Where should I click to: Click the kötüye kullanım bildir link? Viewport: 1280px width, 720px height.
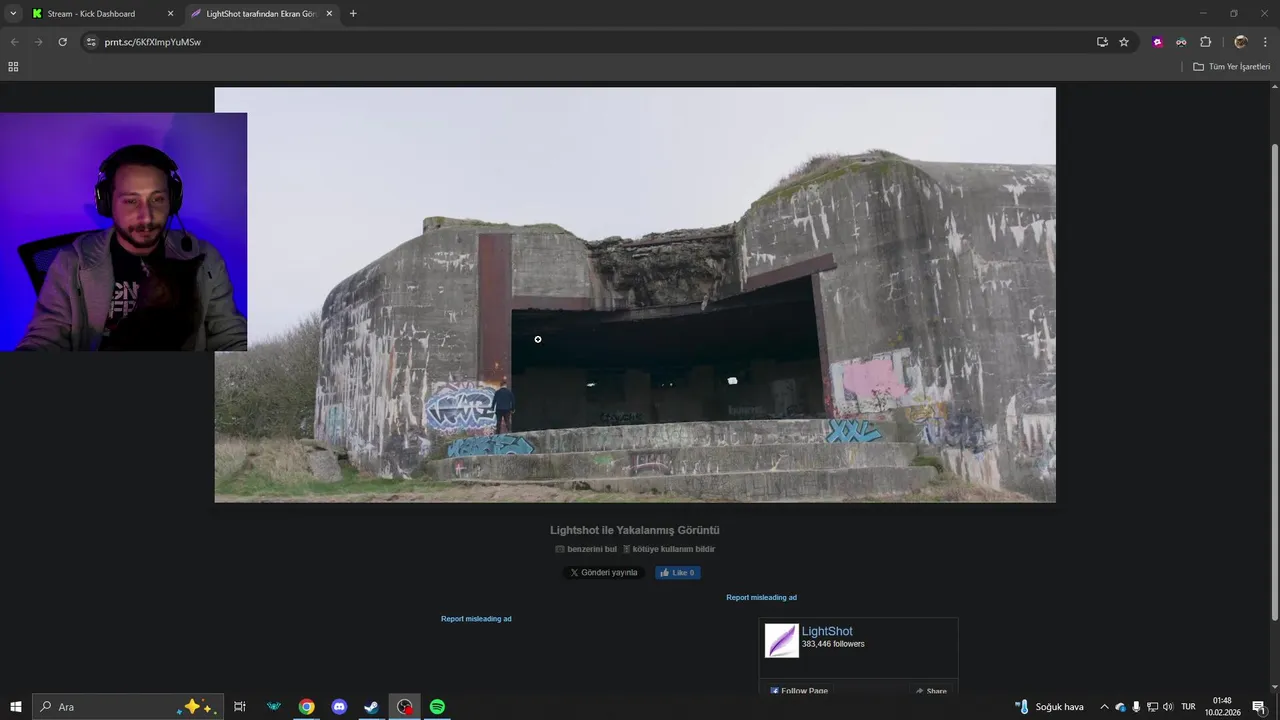click(668, 549)
